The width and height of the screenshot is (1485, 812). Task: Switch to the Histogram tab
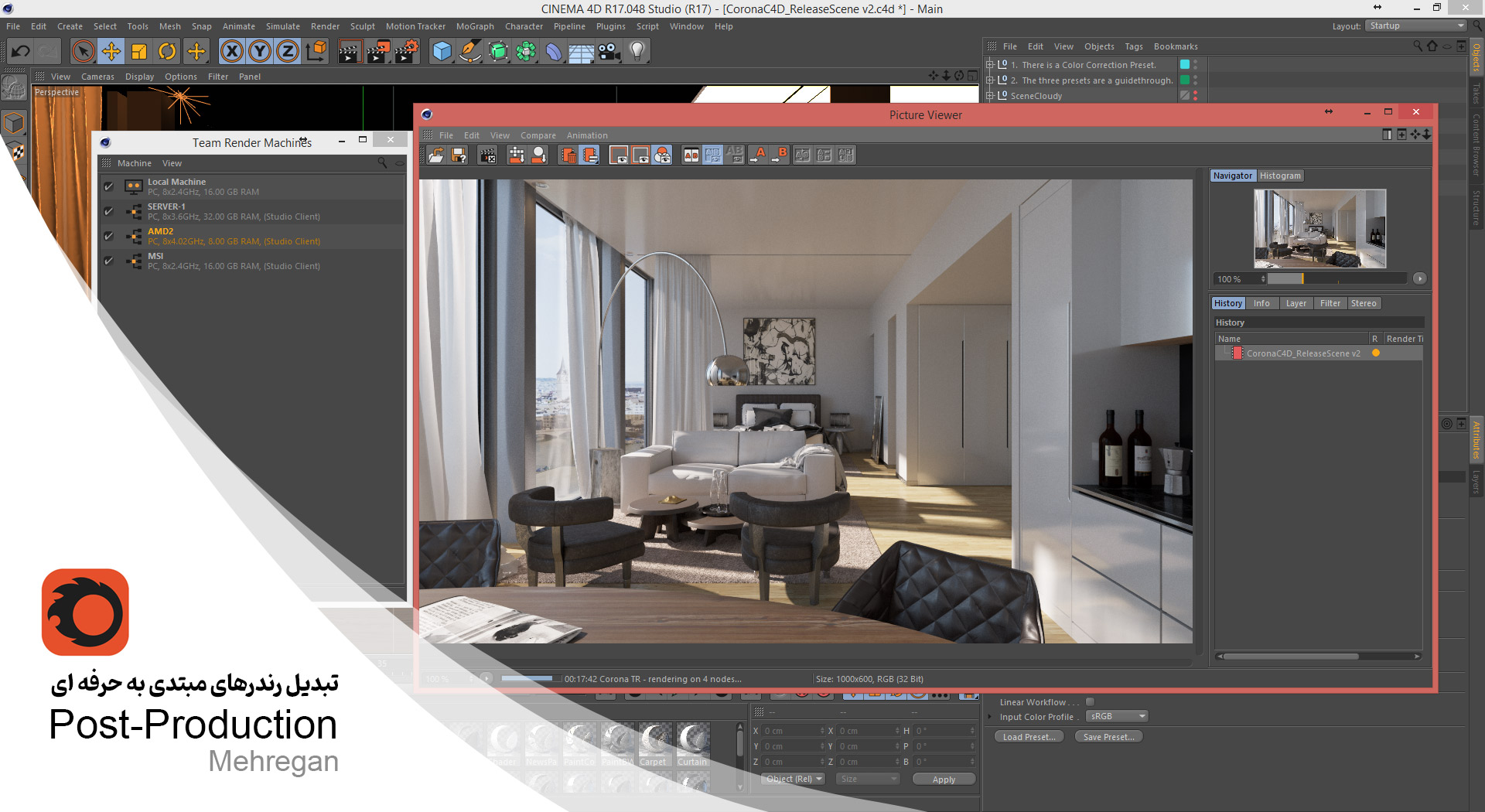1280,176
